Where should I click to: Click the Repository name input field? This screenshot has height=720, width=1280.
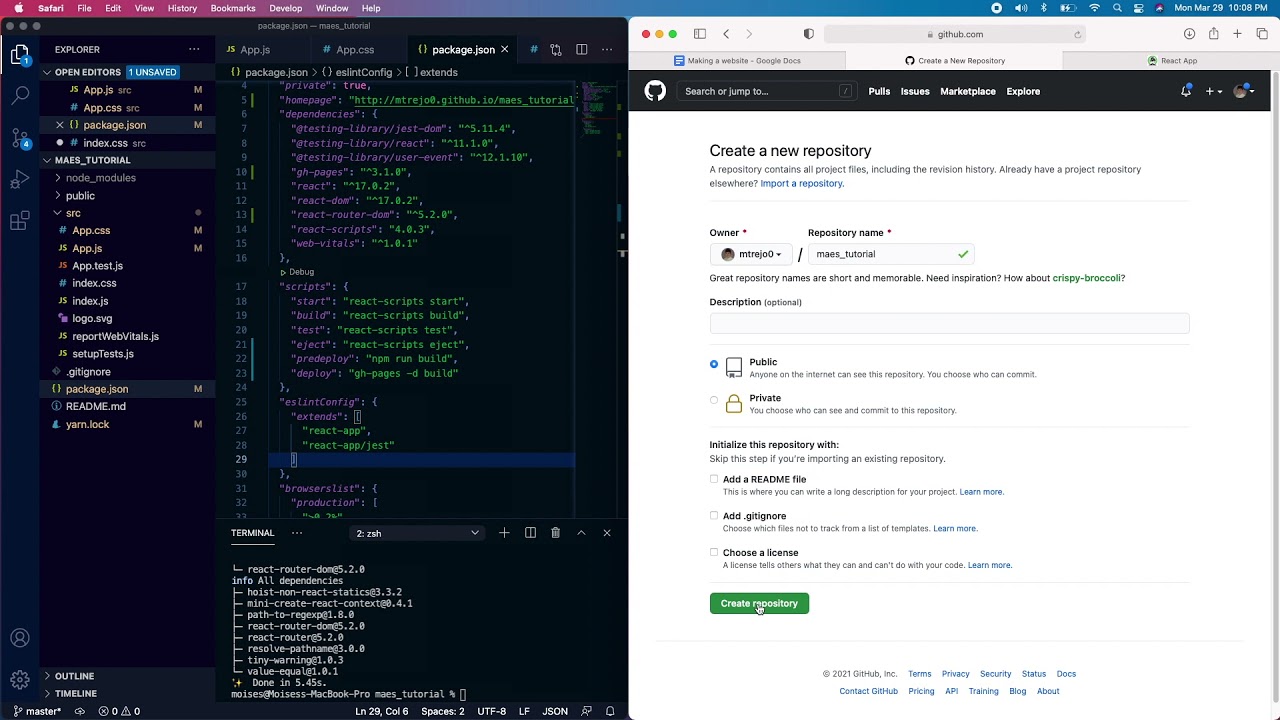point(890,254)
